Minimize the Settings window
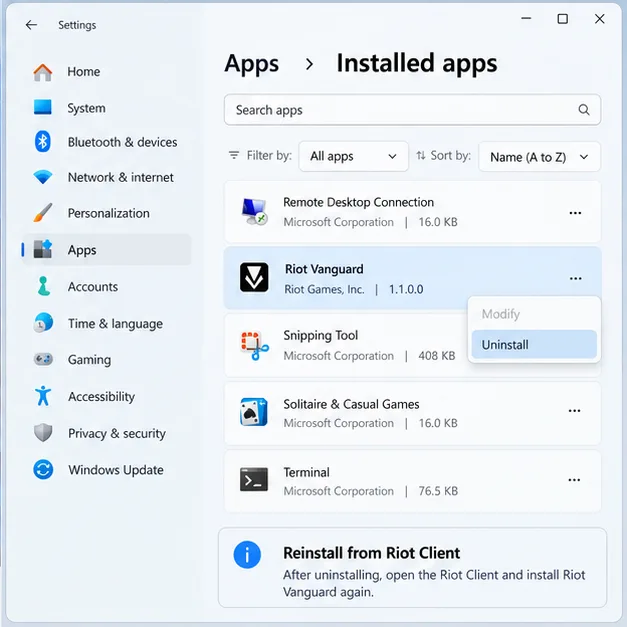627x627 pixels. [526, 18]
